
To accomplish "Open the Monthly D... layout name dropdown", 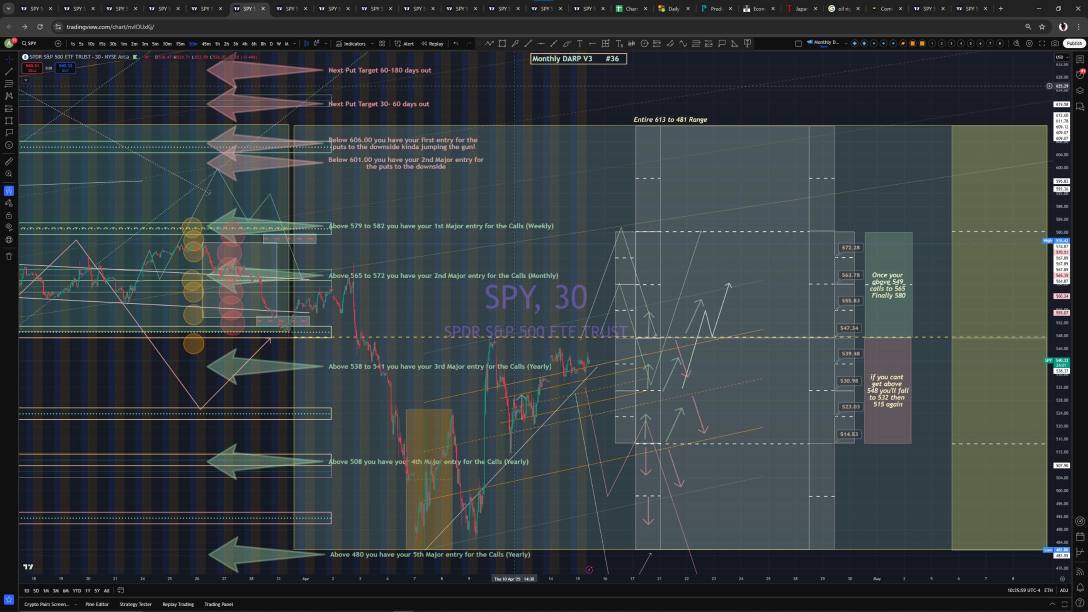I will click(823, 43).
